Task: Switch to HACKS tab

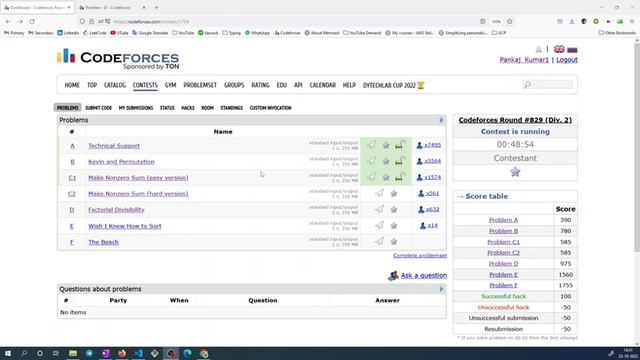Action: point(188,108)
